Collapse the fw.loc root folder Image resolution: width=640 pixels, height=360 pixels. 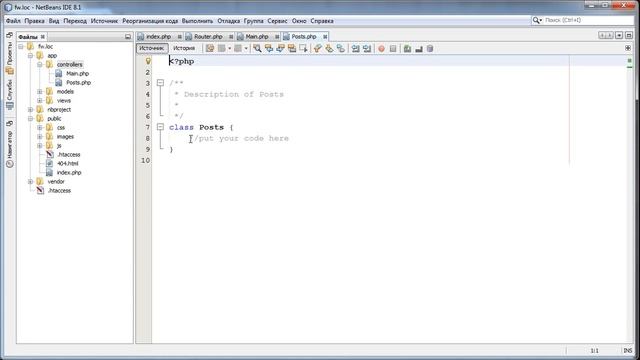[21, 47]
